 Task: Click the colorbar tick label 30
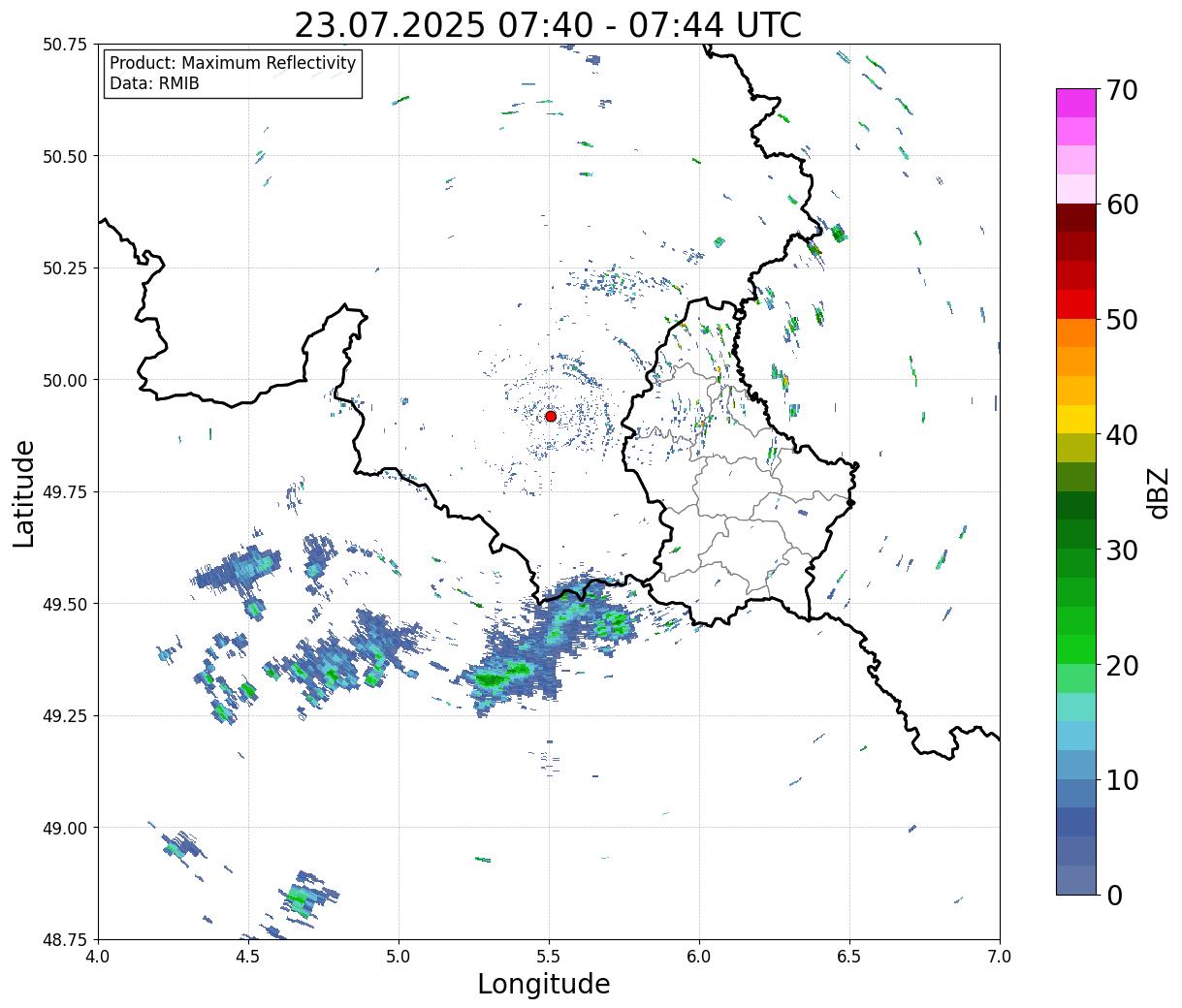click(1122, 551)
